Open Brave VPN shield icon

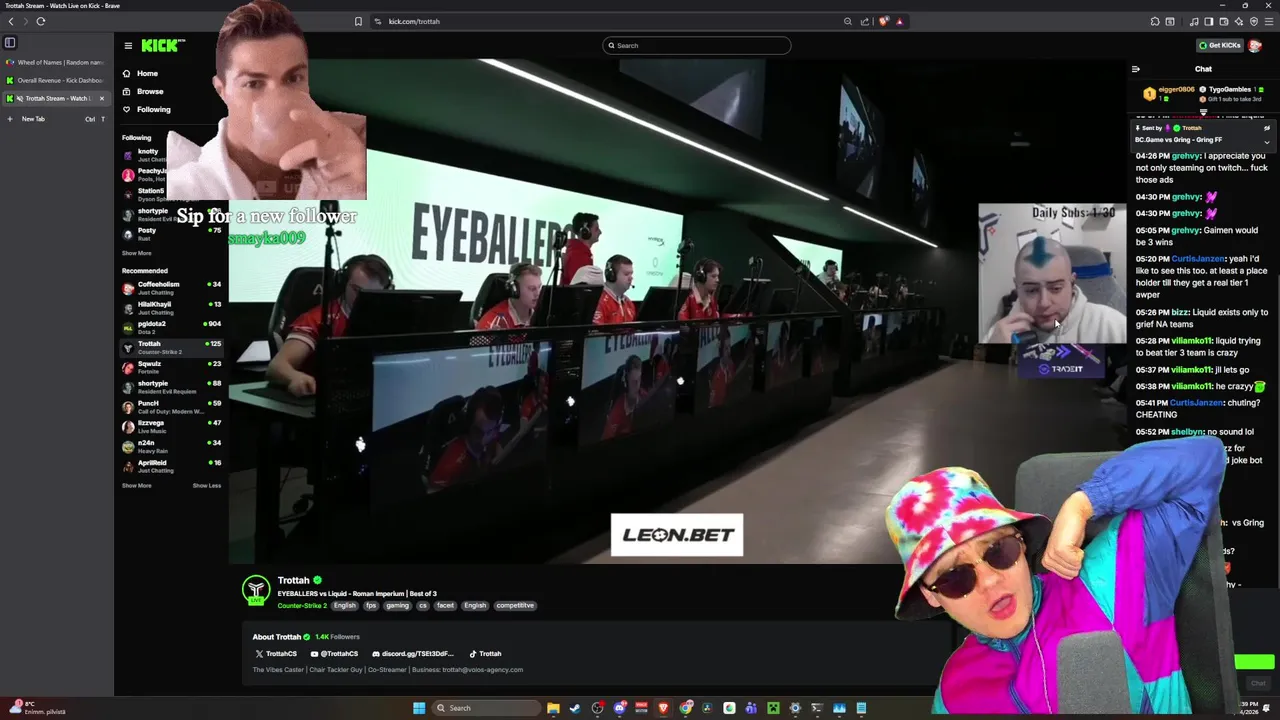(1254, 21)
